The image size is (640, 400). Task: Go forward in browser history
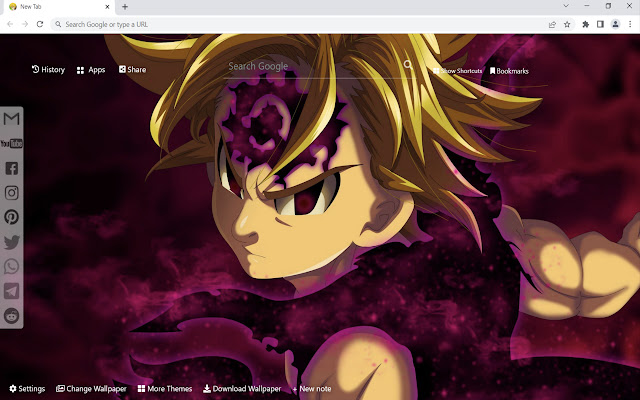25,24
